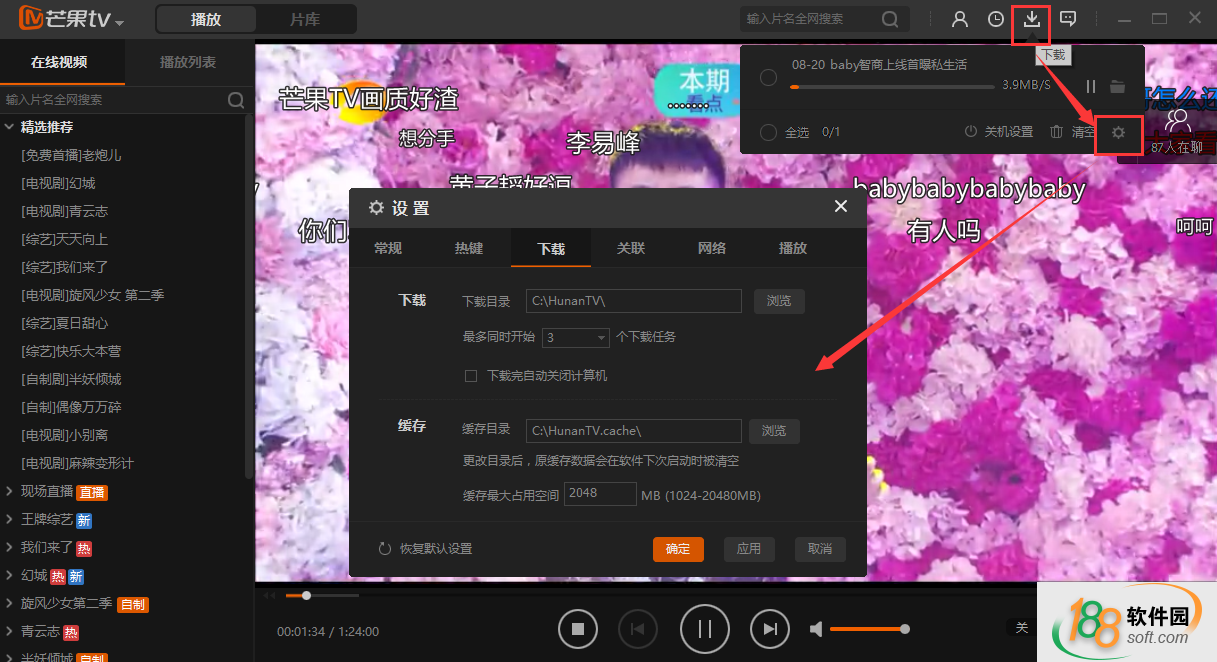This screenshot has height=662, width=1217.
Task: Open the download folder icon
Action: pos(1118,87)
